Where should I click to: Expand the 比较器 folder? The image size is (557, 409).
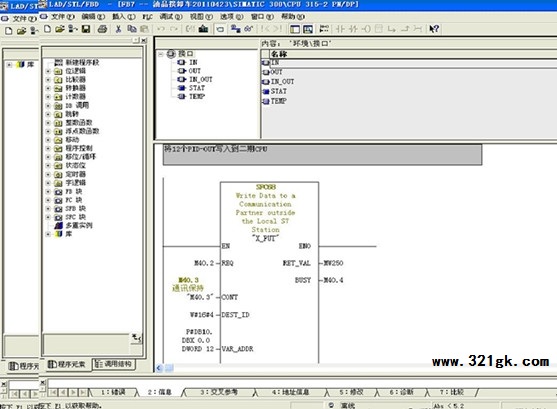[x=48, y=80]
